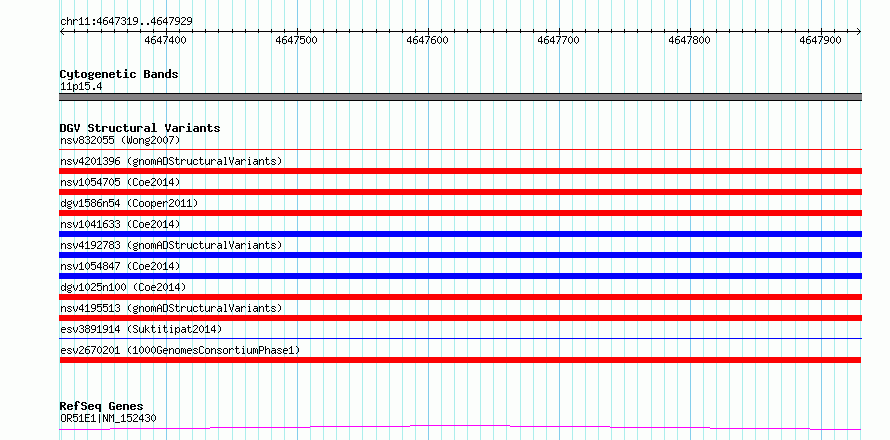The image size is (890, 440).
Task: Click the RefSeq Genes track title
Action: click(102, 407)
